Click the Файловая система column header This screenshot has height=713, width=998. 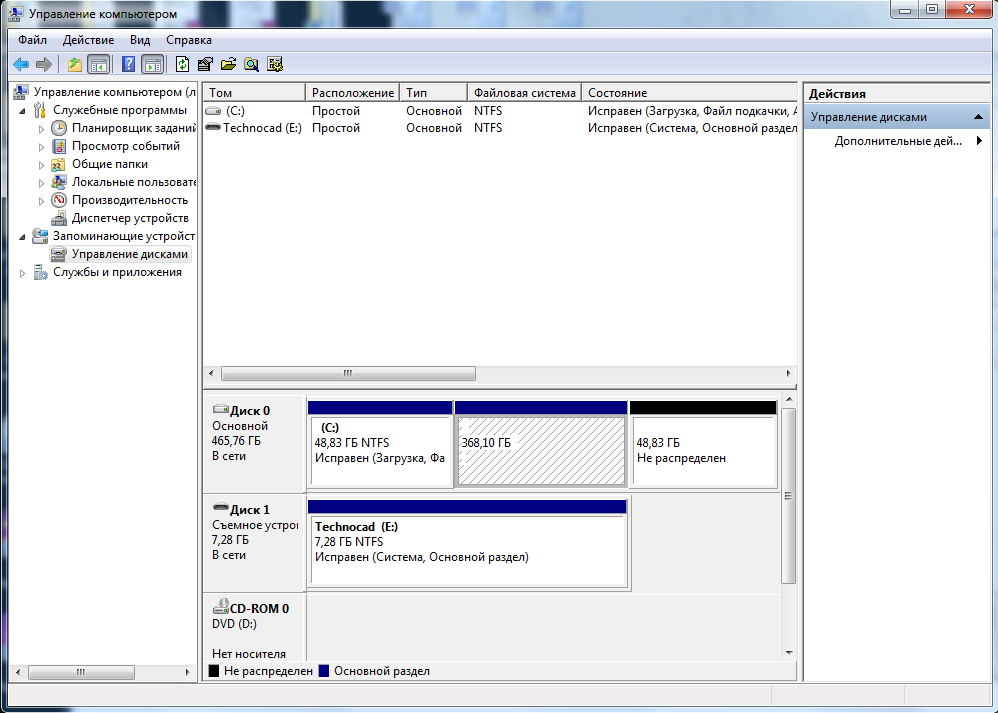pyautogui.click(x=524, y=93)
